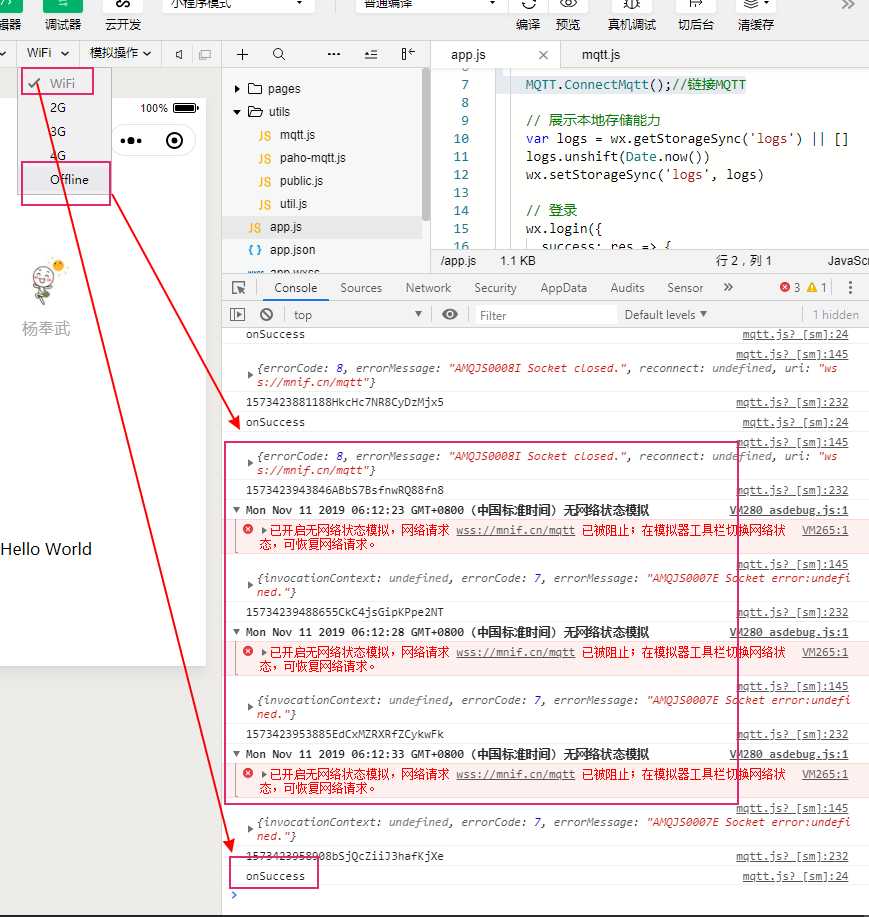This screenshot has height=917, width=869.
Task: Open the 小程序模式 mode dropdown
Action: 238,5
